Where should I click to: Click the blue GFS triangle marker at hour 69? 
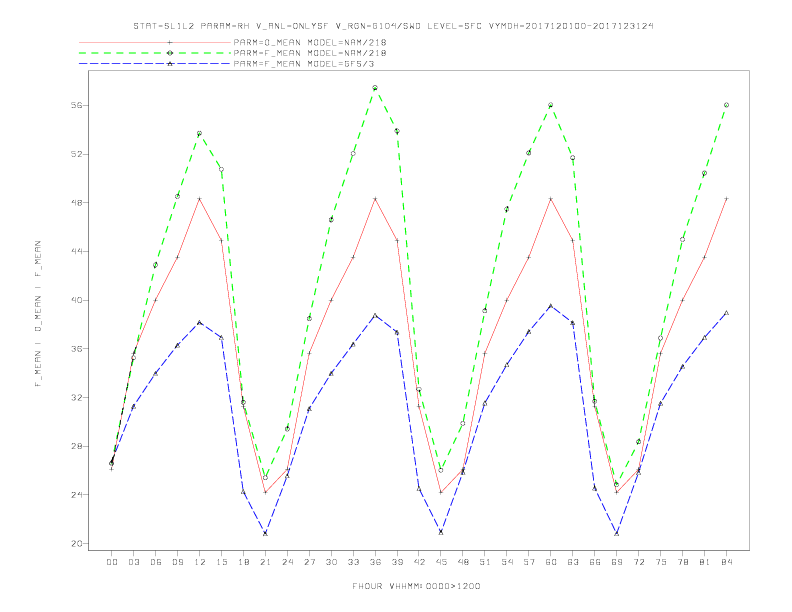[617, 533]
